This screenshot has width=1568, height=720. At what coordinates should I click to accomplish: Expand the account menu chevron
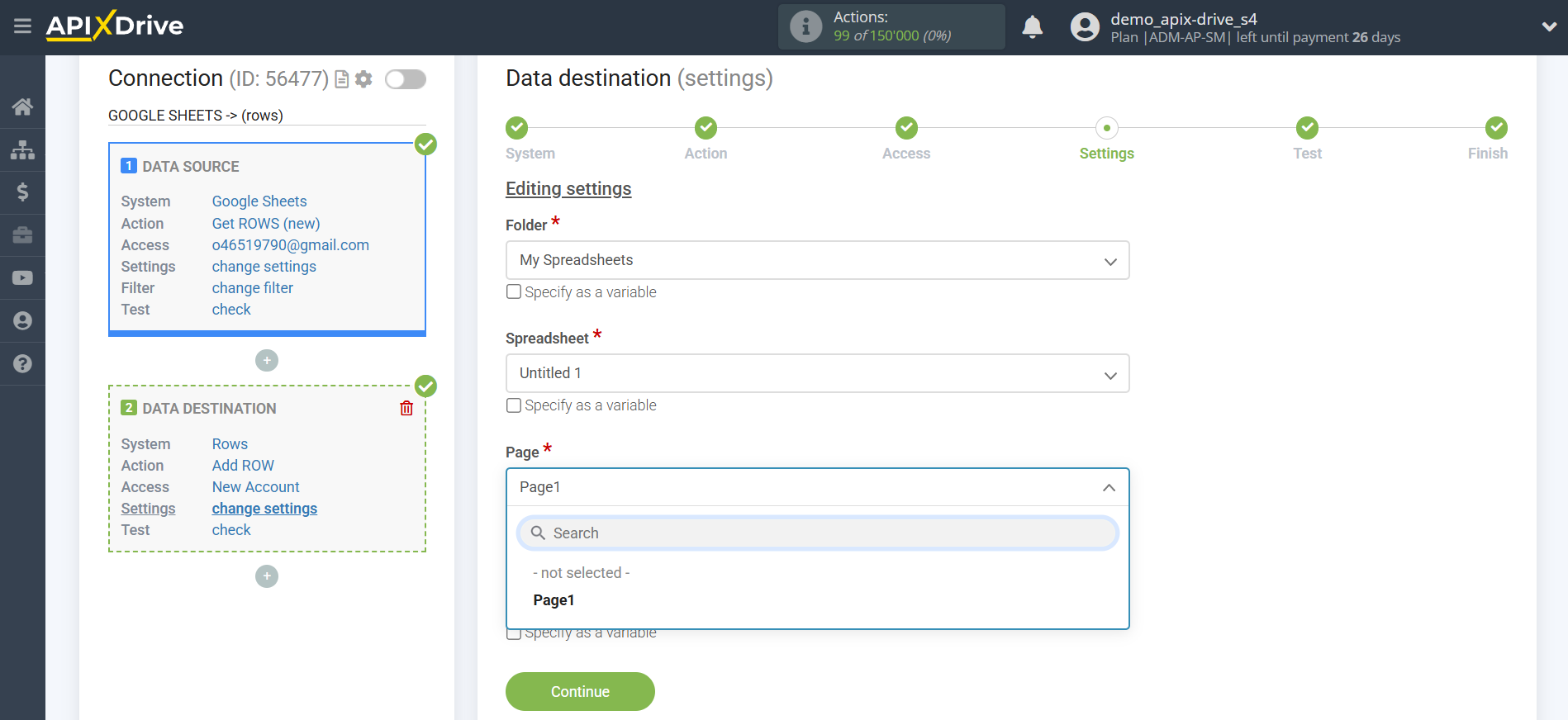[1549, 26]
